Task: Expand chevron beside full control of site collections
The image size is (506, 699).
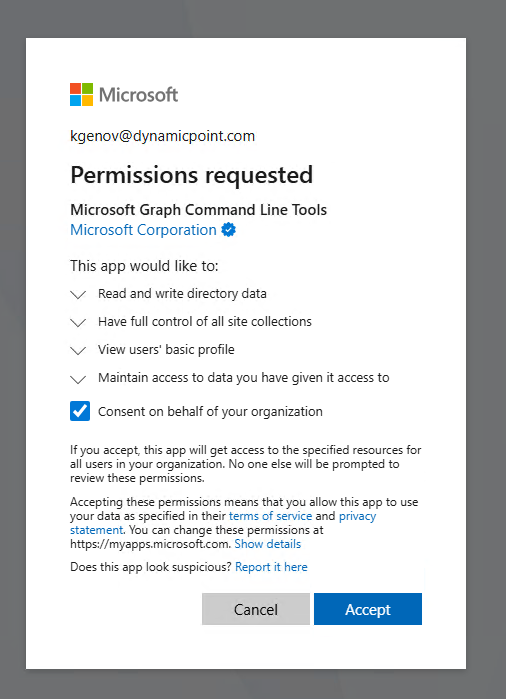Action: click(78, 322)
